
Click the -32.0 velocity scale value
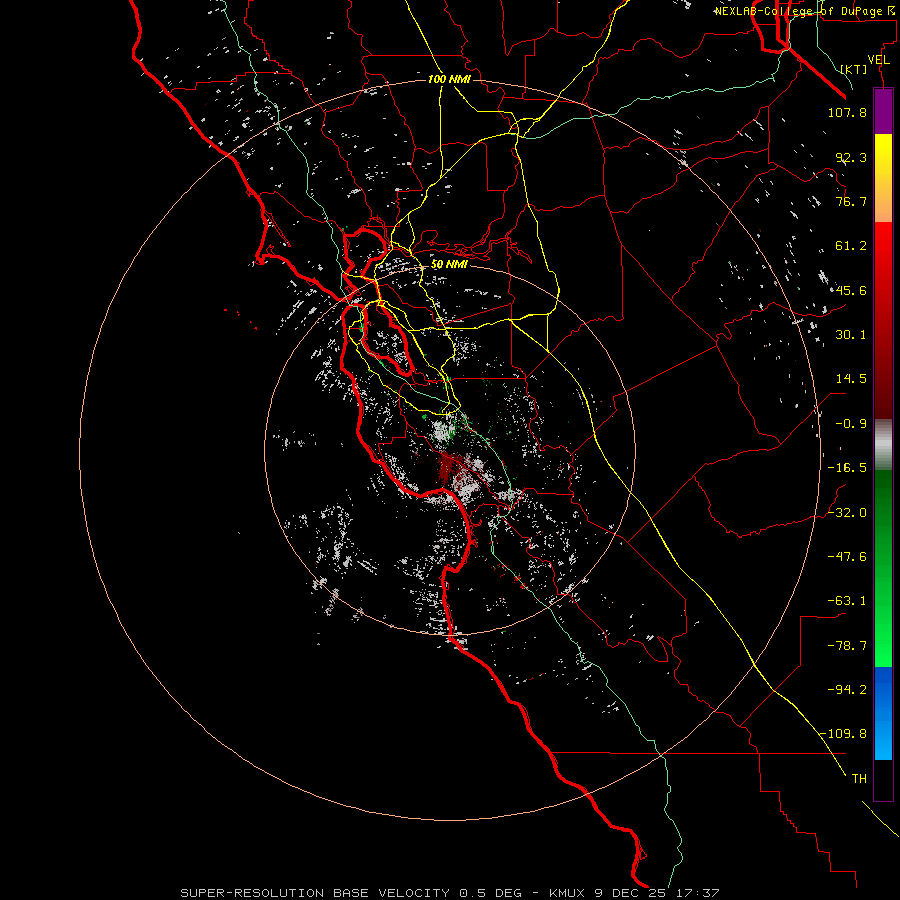coord(847,513)
